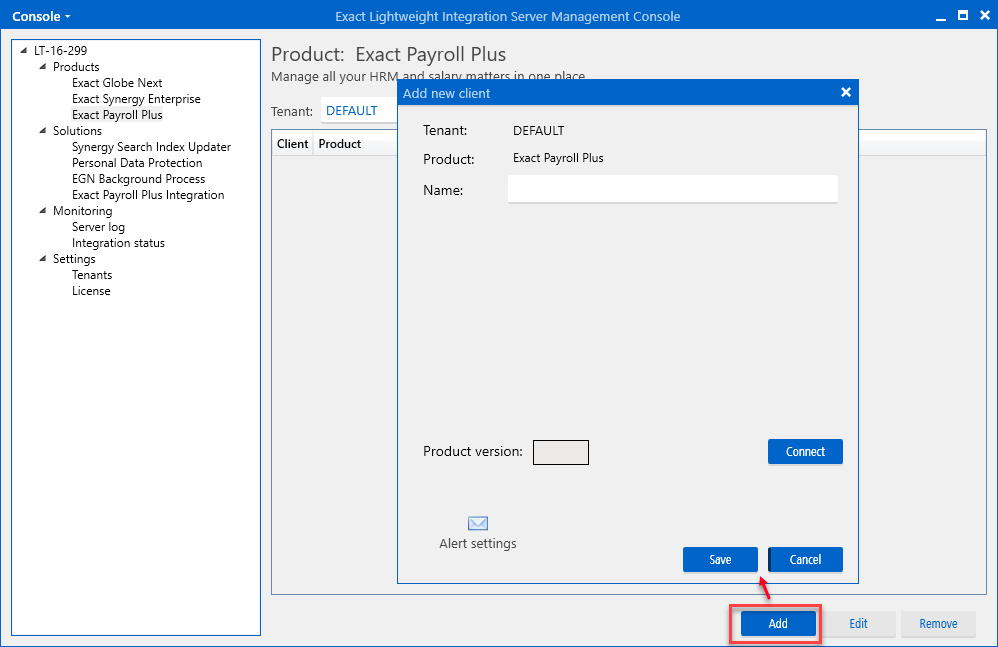
Task: Click the Product version field
Action: (x=561, y=452)
